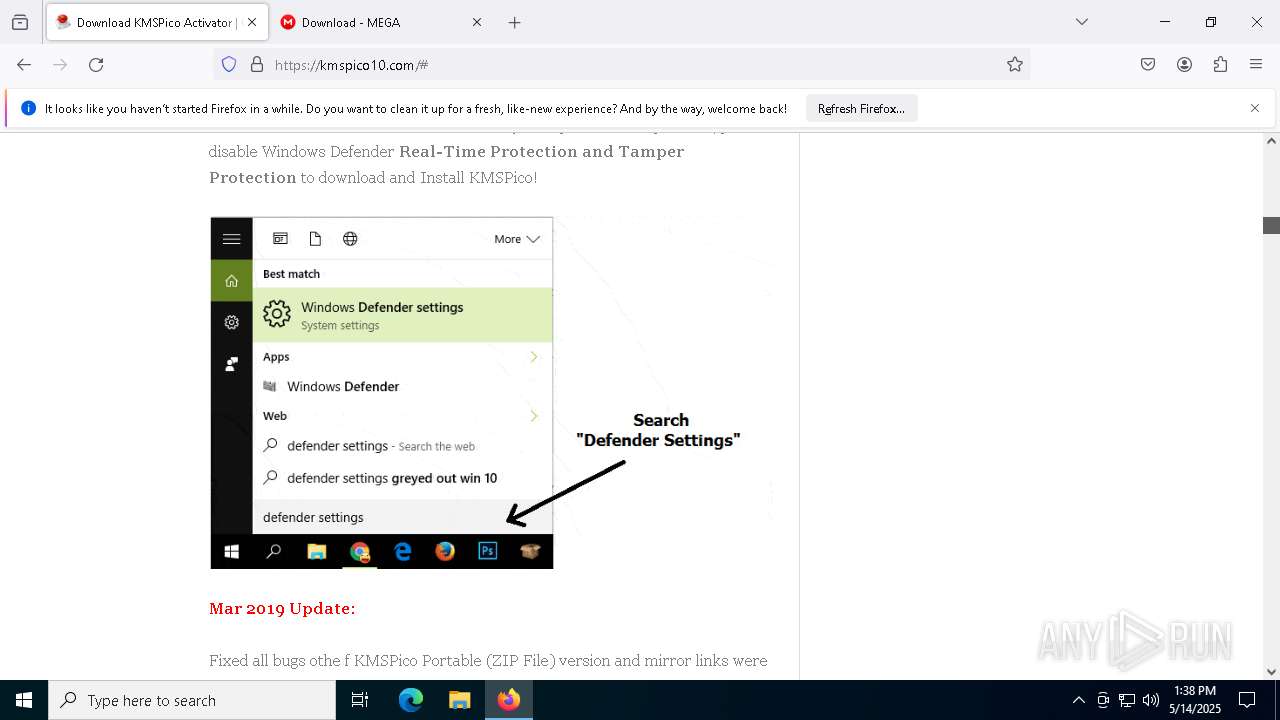Open the Firefox account icon

click(1184, 65)
